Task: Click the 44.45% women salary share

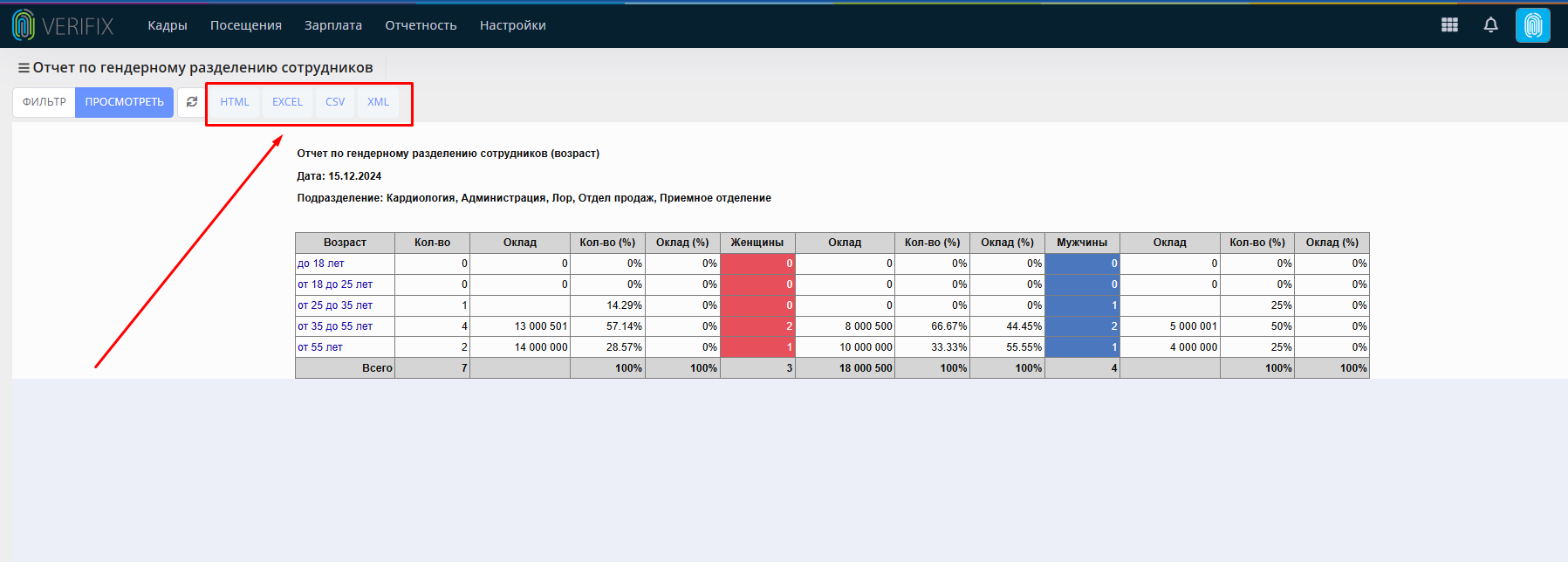Action: (1007, 326)
